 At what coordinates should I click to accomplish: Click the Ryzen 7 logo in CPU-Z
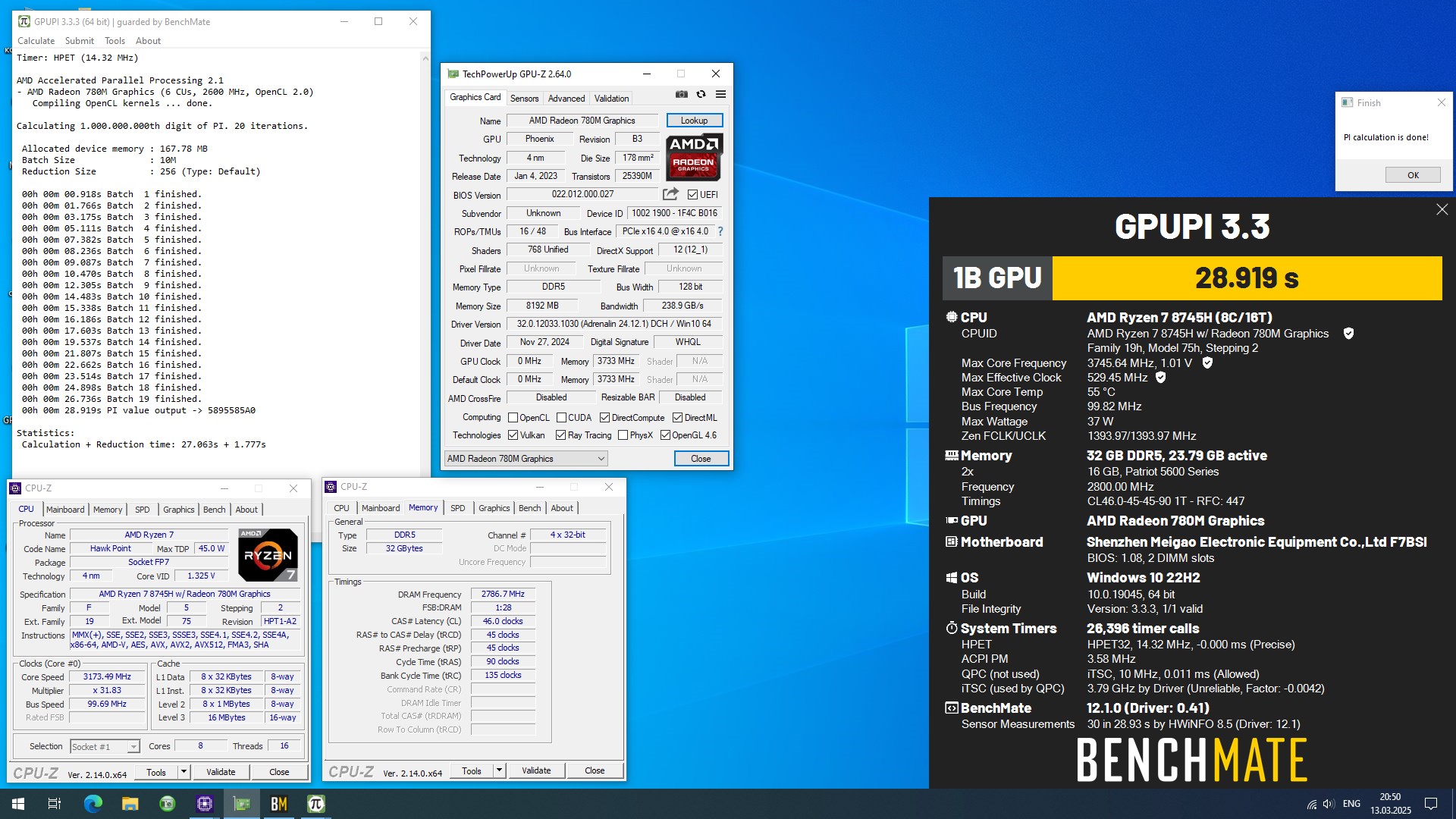(x=268, y=555)
